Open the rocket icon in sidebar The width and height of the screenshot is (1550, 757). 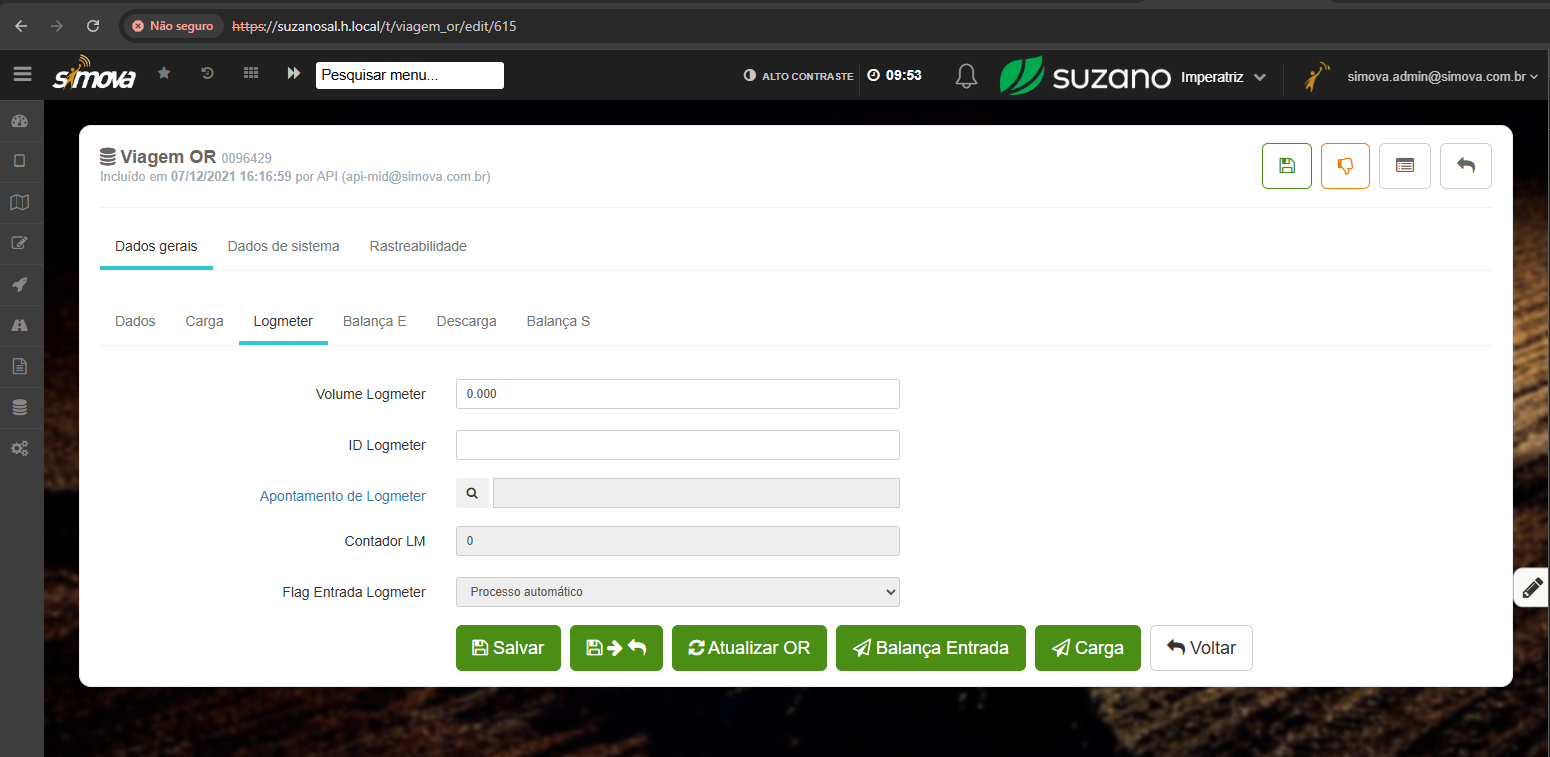point(20,284)
